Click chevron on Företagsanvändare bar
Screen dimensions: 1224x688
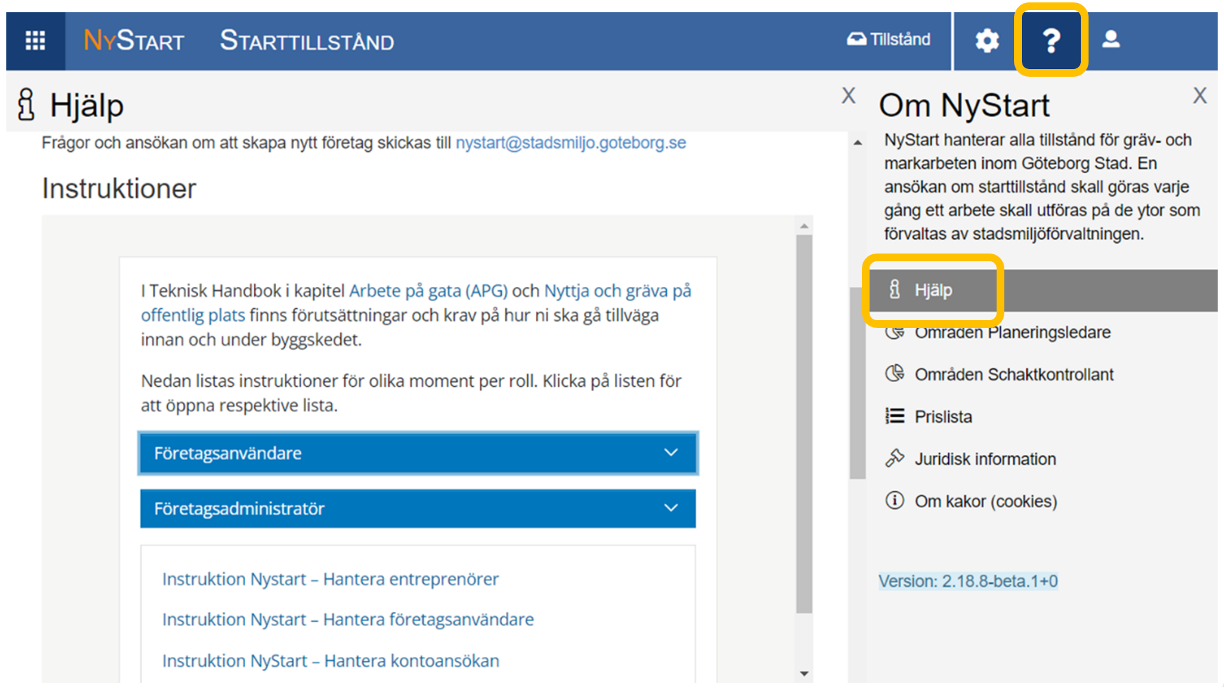click(x=671, y=453)
